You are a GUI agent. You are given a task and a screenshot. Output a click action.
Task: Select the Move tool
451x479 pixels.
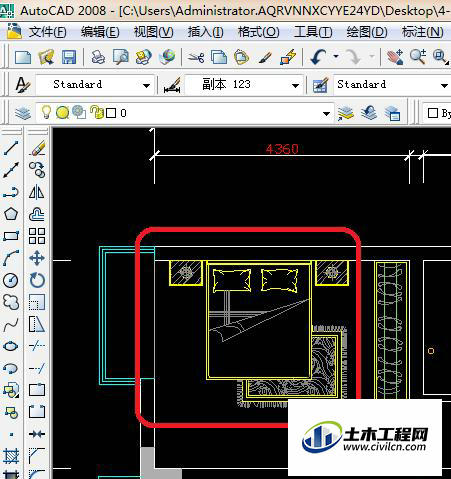(37, 258)
